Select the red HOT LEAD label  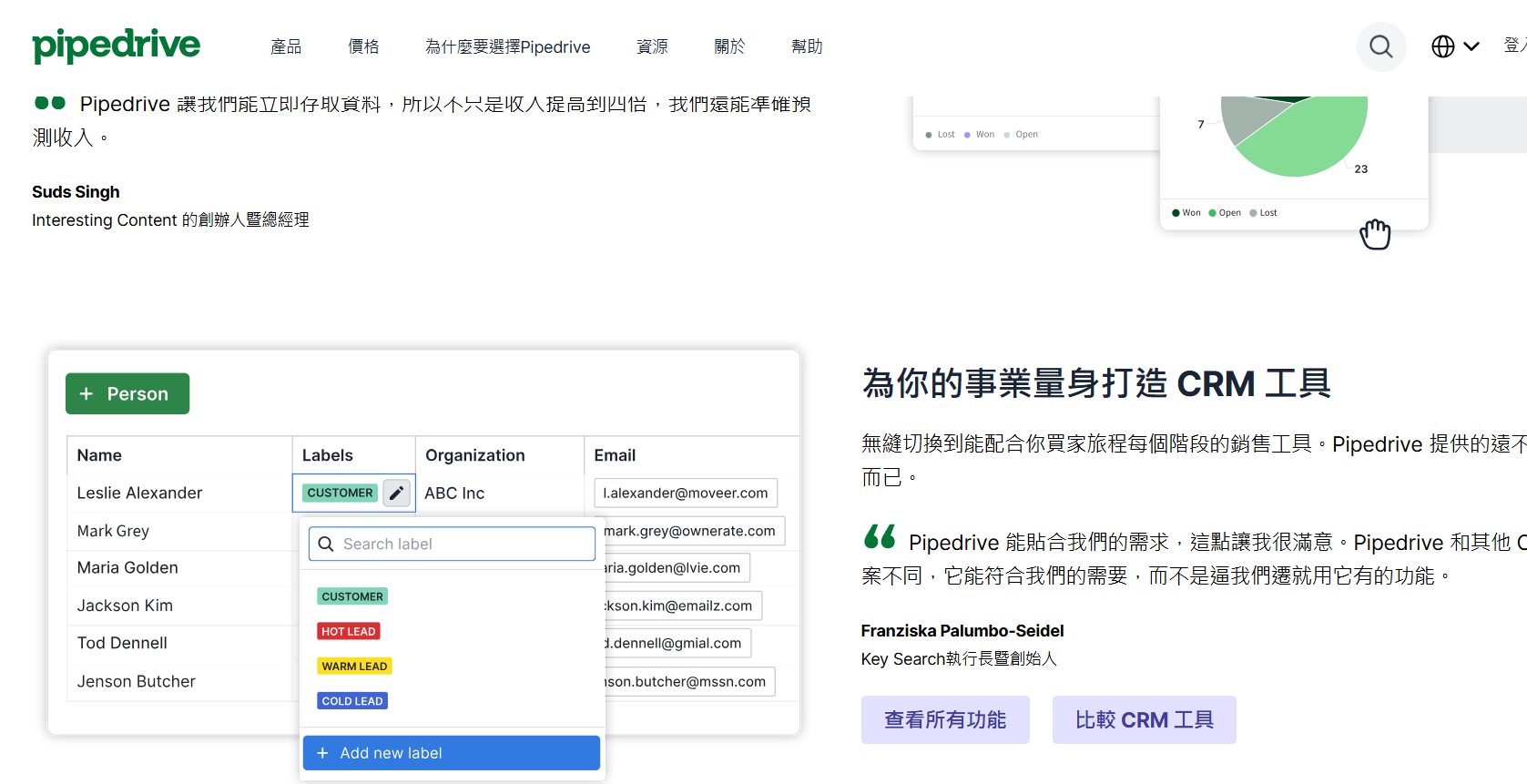[348, 631]
